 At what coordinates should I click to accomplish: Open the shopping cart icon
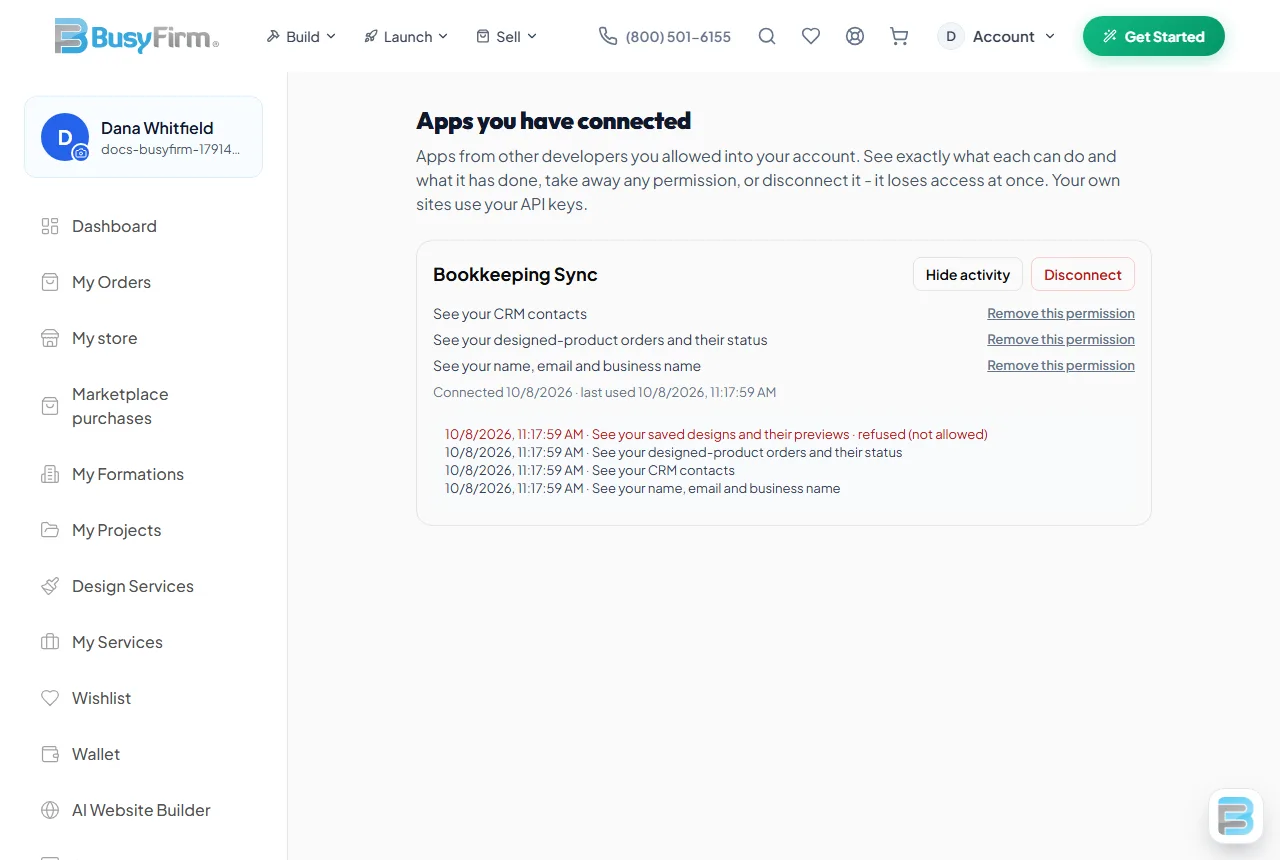(899, 36)
